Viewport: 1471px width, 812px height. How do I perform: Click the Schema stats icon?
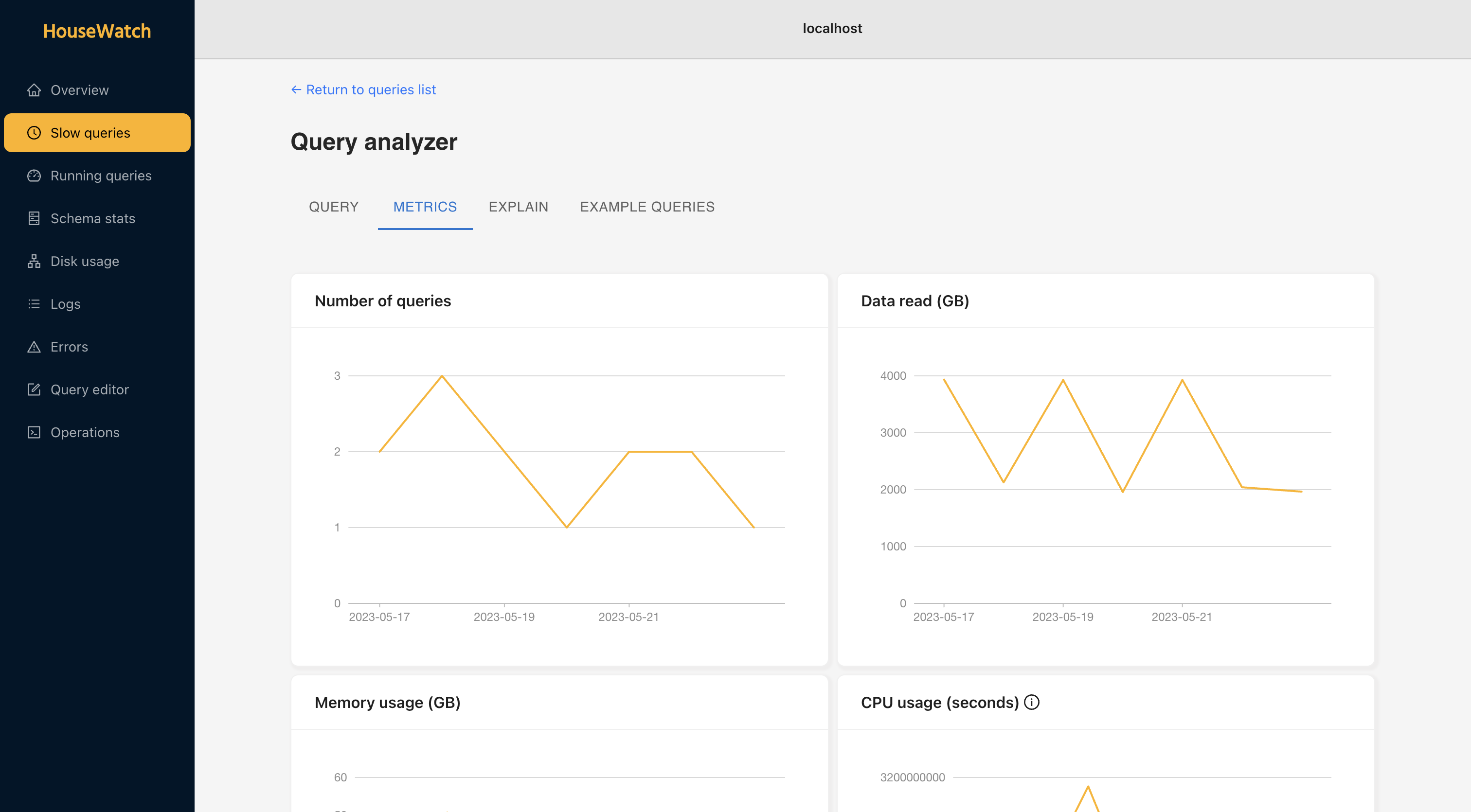click(x=34, y=218)
